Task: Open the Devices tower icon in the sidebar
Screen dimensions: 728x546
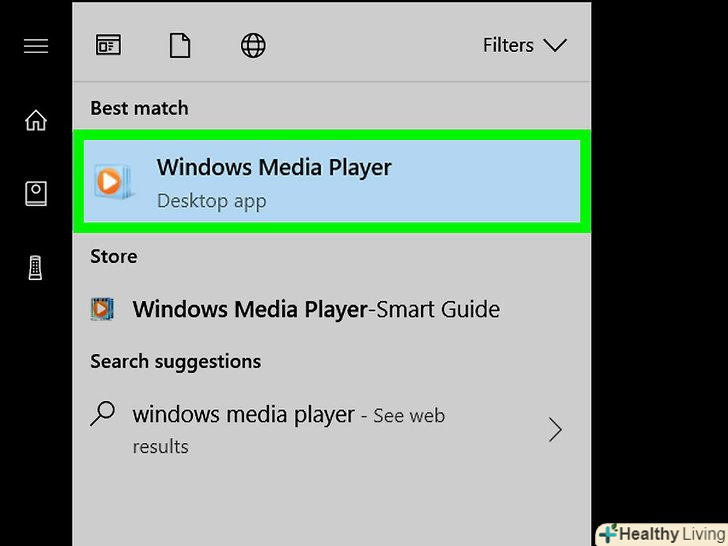Action: click(x=35, y=267)
